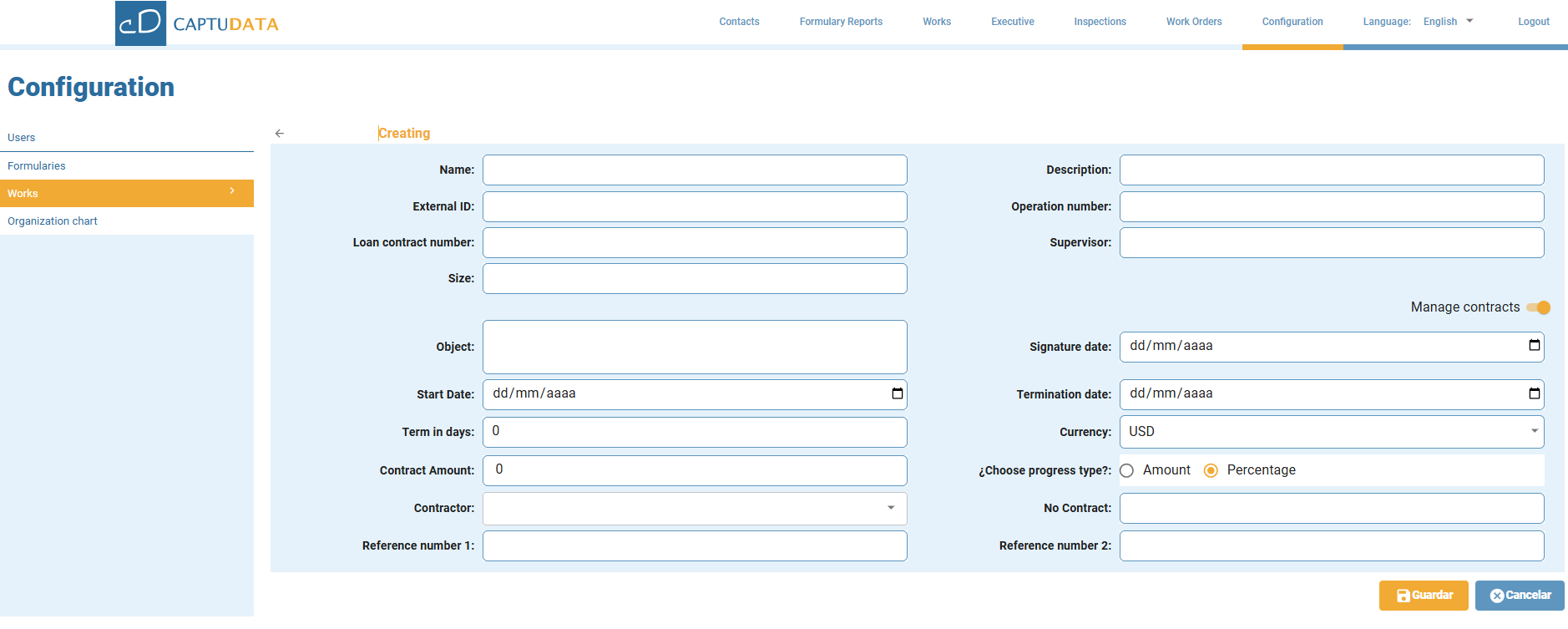
Task: Open the Start Date calendar picker
Action: point(897,393)
